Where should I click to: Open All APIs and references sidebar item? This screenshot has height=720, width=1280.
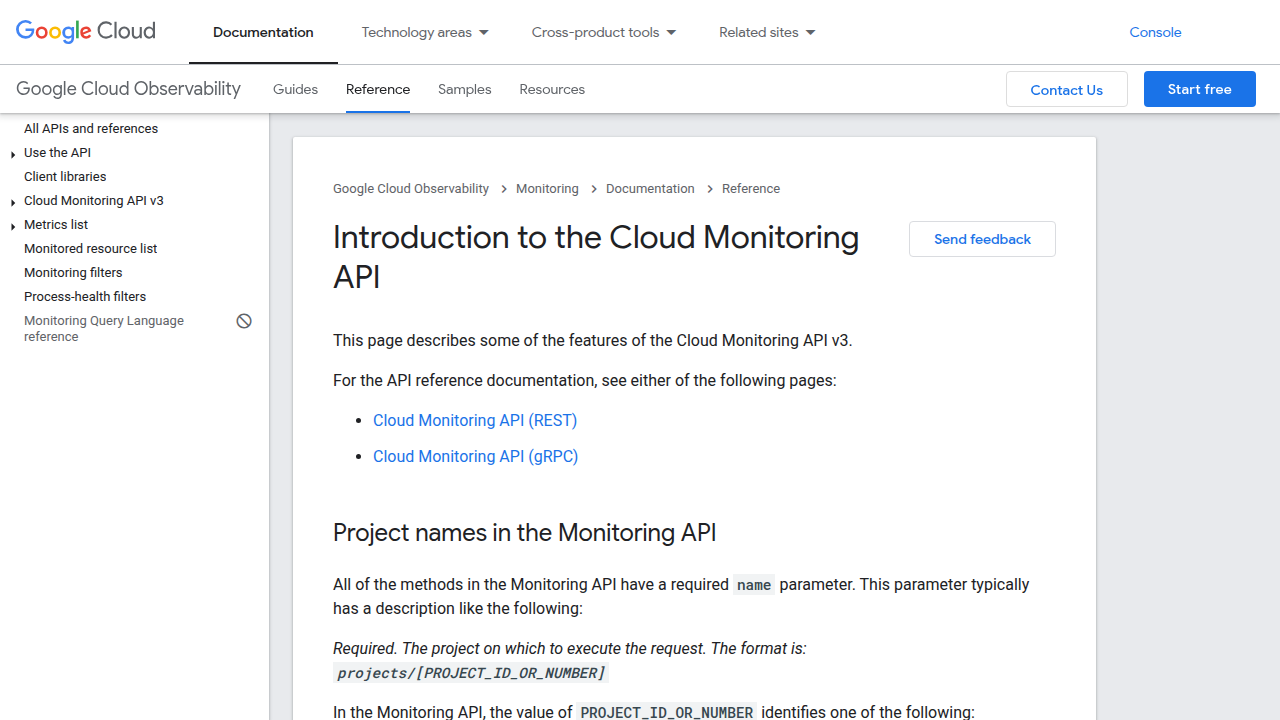[x=91, y=128]
